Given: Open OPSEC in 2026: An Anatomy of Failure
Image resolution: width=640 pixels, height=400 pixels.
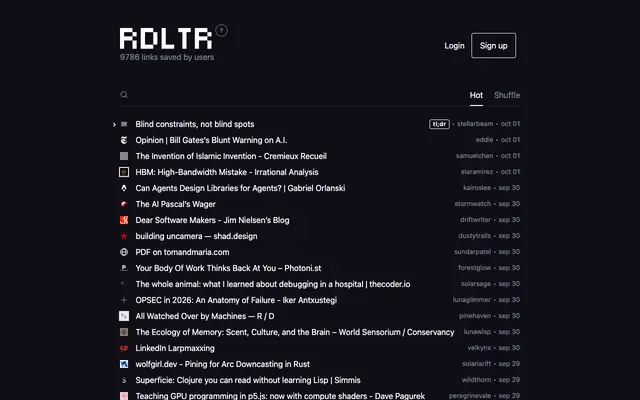Looking at the screenshot, I should click(236, 300).
